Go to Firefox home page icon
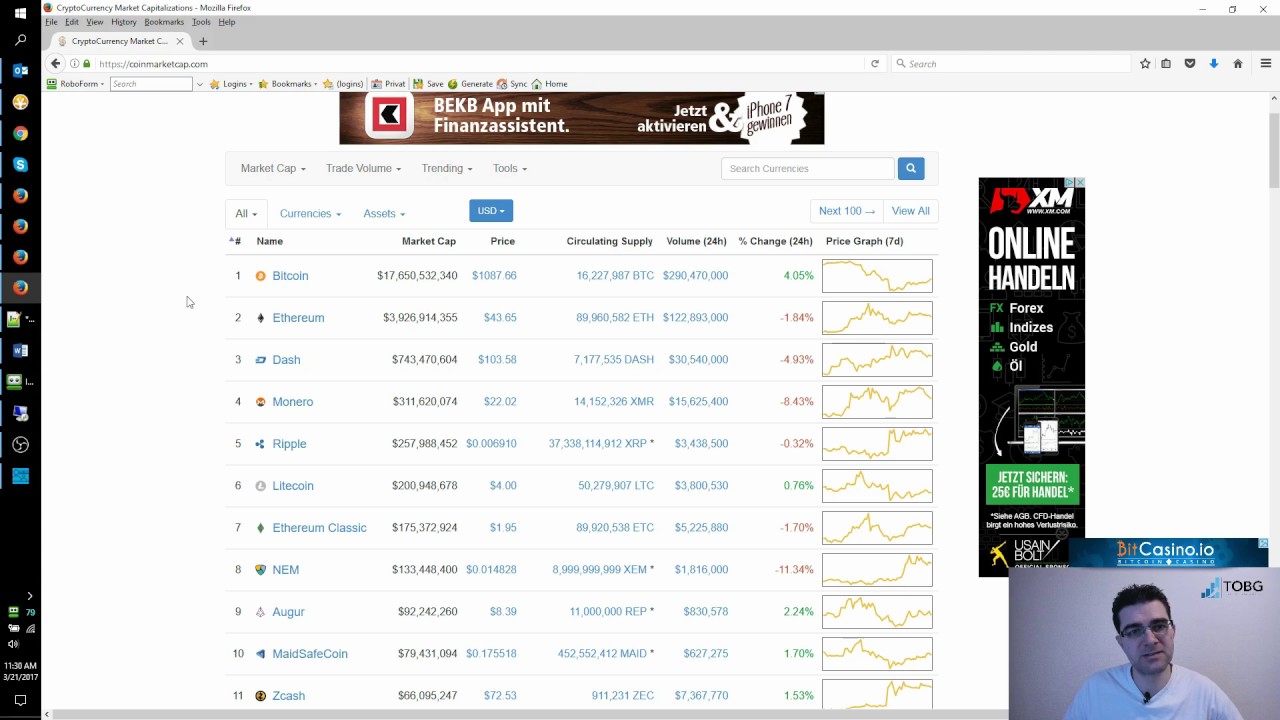1280x720 pixels. [1237, 63]
